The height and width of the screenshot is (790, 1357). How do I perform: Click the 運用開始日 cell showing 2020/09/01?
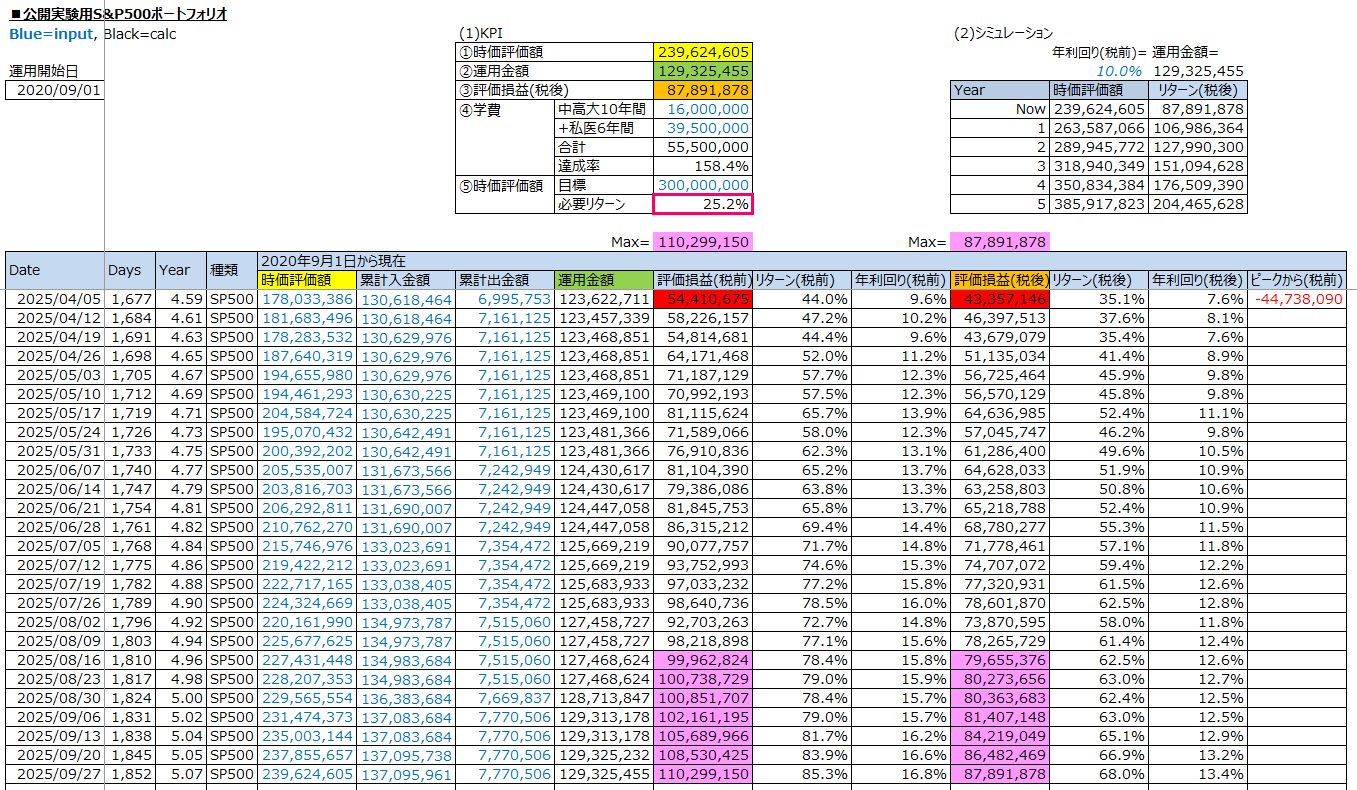(x=55, y=90)
